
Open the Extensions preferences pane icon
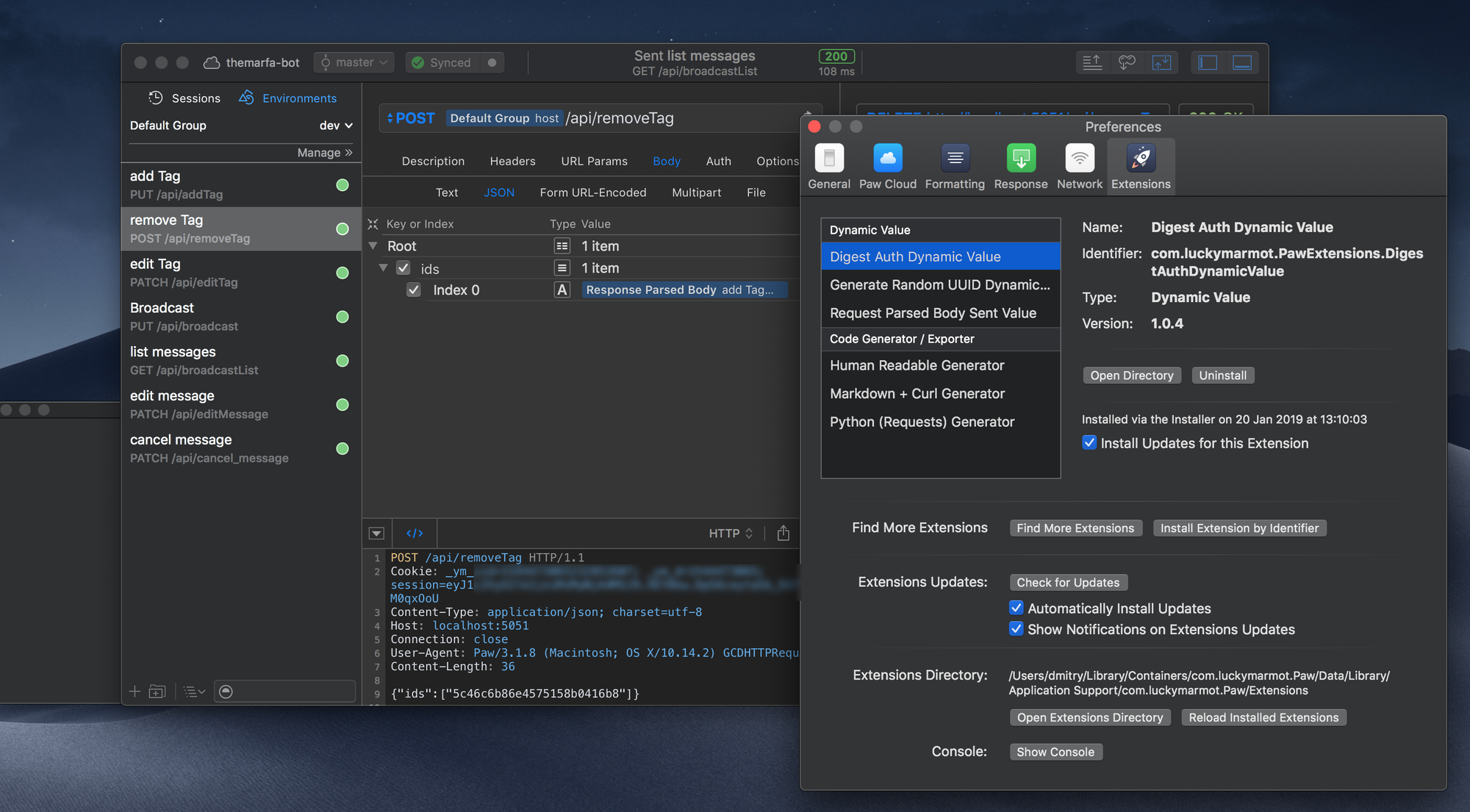[x=1141, y=159]
